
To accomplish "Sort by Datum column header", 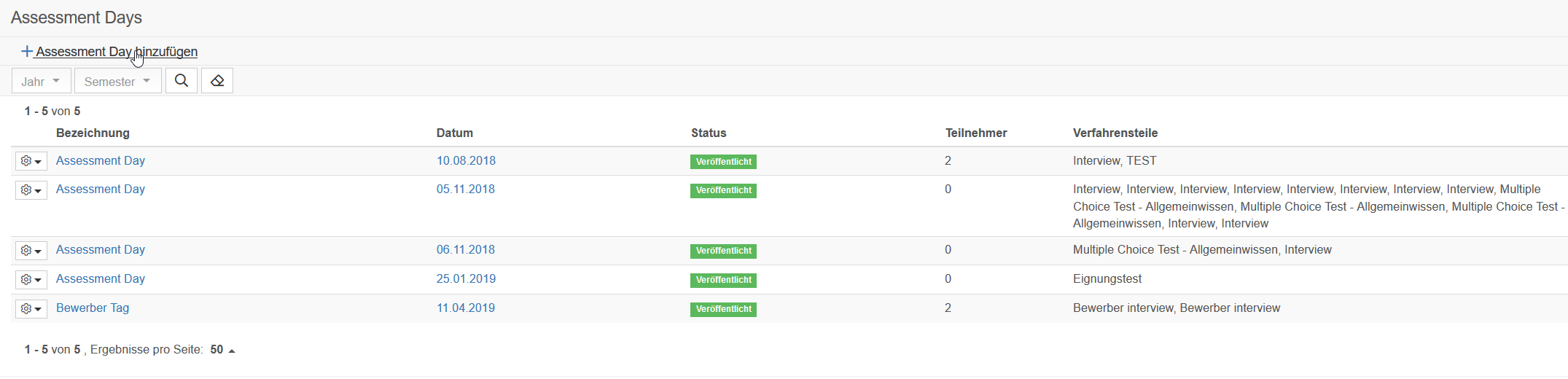I will click(x=455, y=133).
